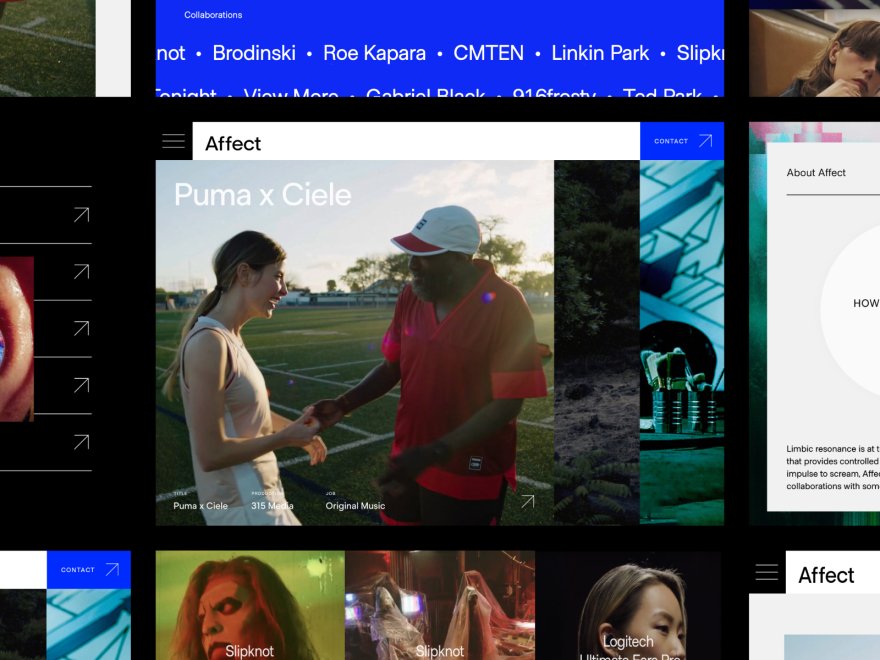Open the Logitech project thumbnail
Viewport: 880px width, 660px height.
tap(630, 605)
